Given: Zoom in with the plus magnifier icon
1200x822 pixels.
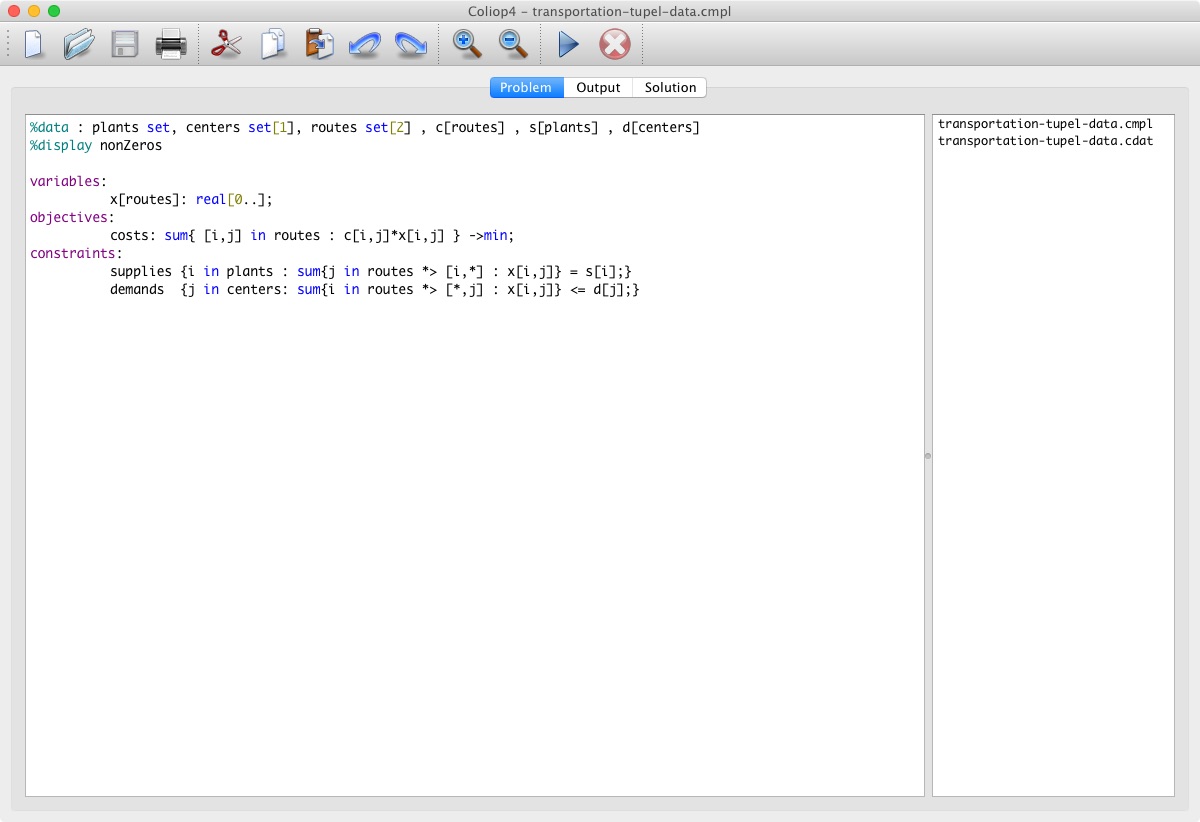Looking at the screenshot, I should [x=466, y=44].
